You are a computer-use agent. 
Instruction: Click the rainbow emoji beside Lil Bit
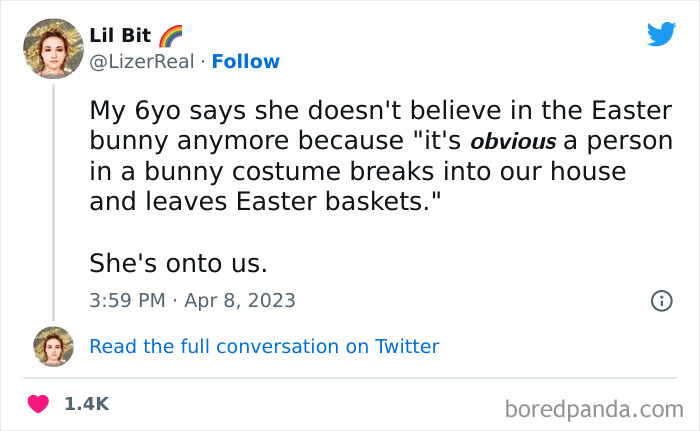click(x=170, y=36)
